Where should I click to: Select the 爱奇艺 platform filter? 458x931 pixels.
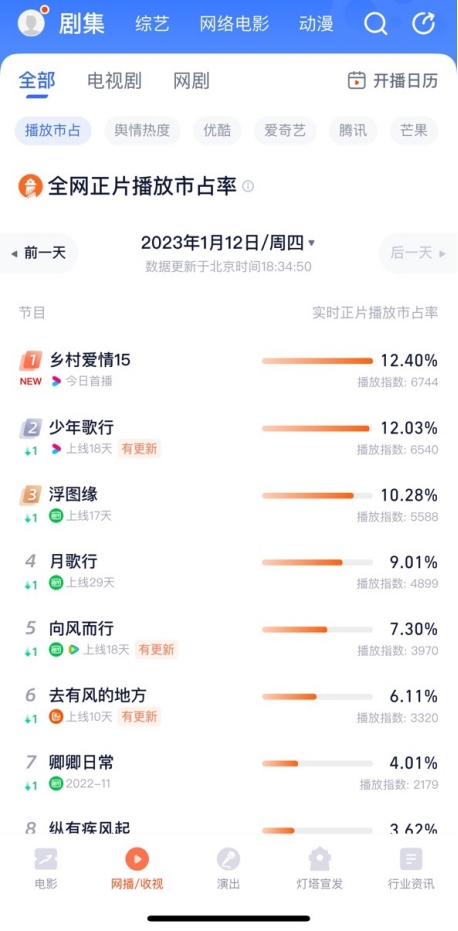tap(285, 131)
